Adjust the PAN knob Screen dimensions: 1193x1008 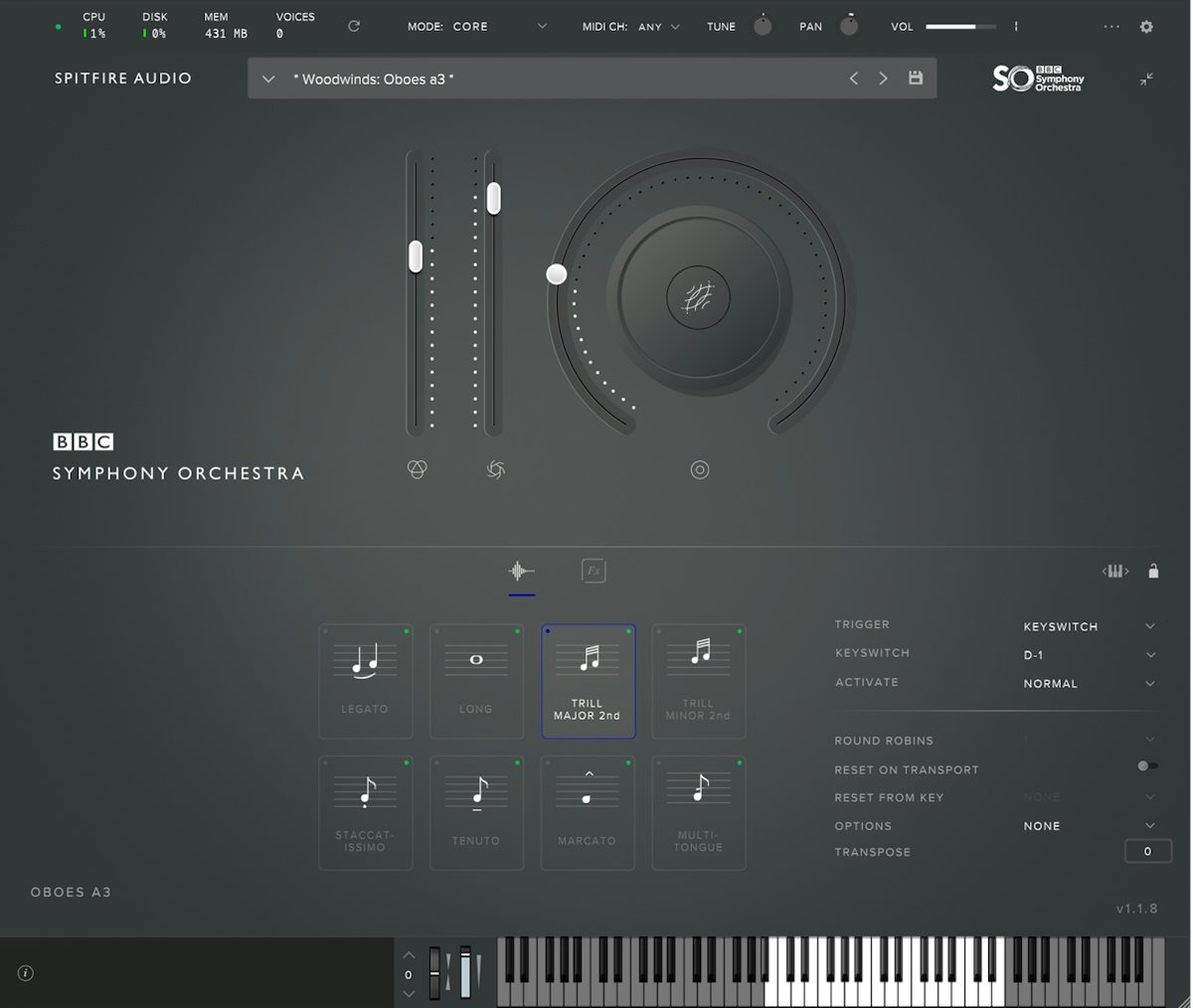click(849, 26)
